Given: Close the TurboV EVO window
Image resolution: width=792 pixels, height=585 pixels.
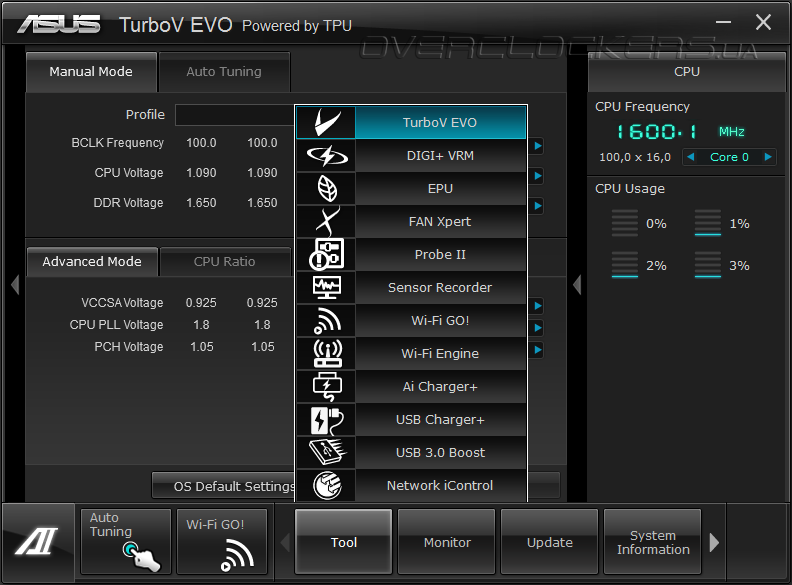Looking at the screenshot, I should point(763,22).
